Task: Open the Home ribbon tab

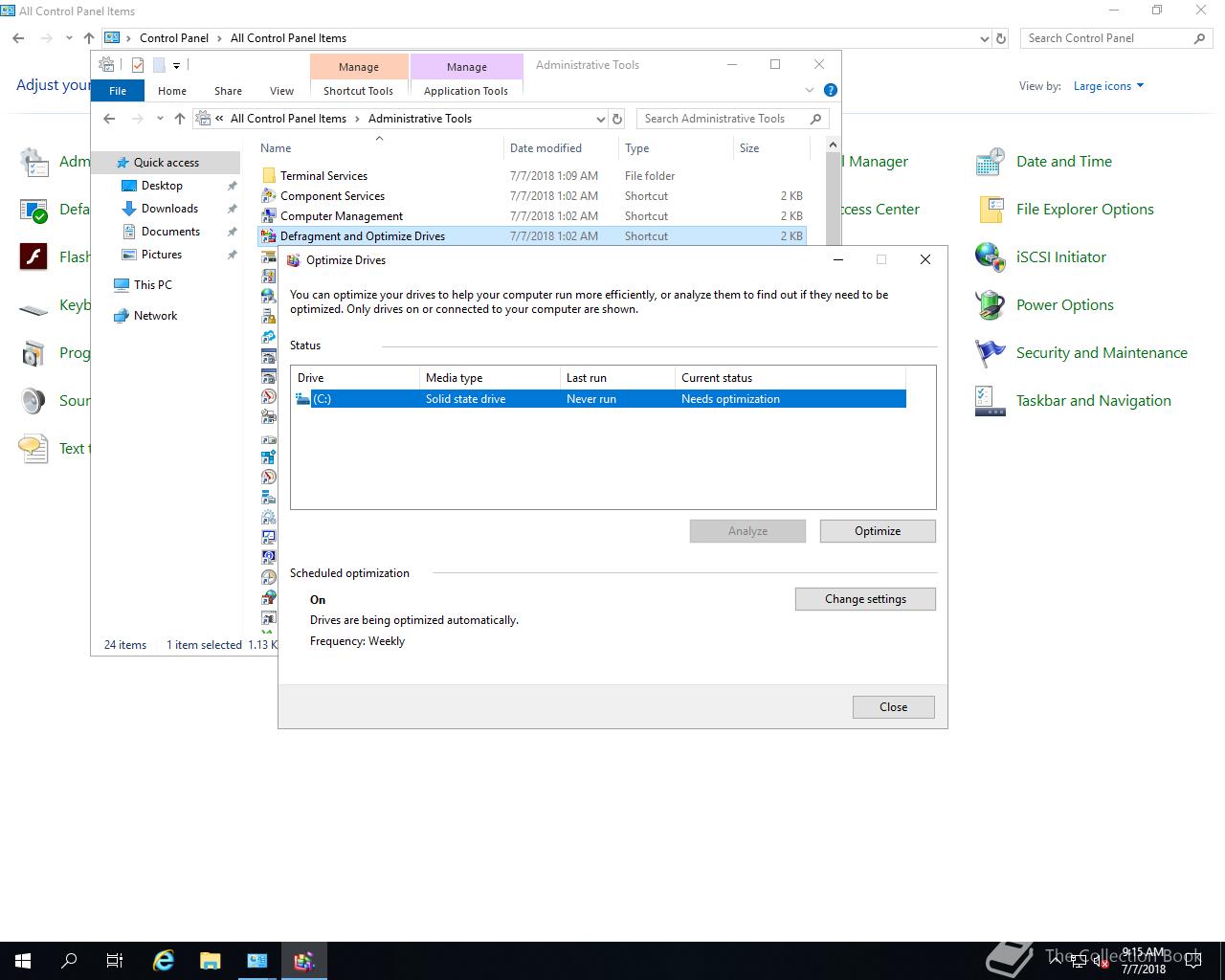Action: pos(172,91)
